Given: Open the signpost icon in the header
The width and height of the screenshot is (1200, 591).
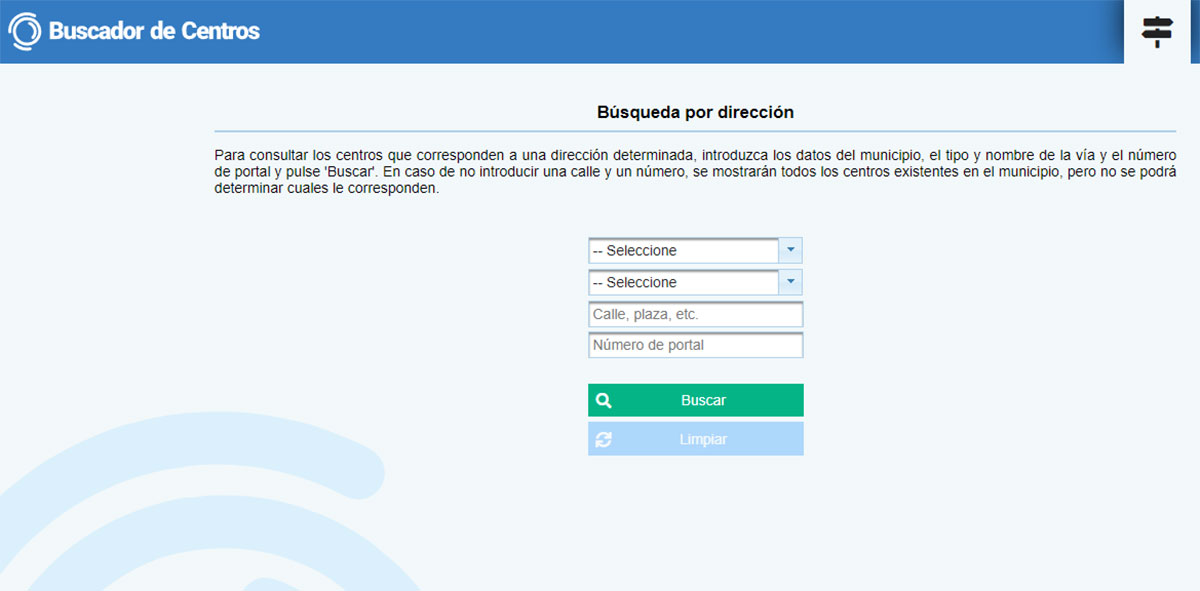Looking at the screenshot, I should click(x=1157, y=32).
